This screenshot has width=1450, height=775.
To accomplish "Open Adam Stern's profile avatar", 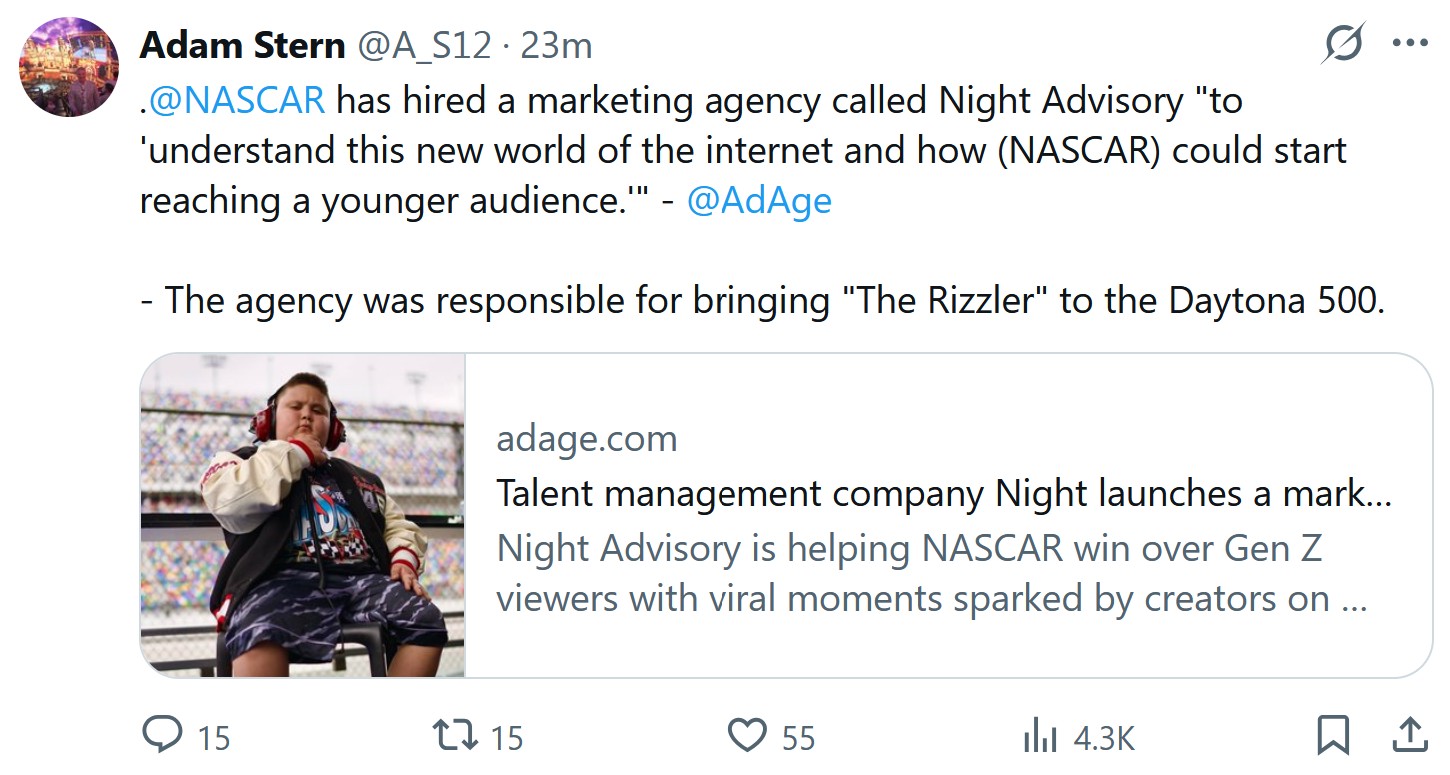I will coord(69,67).
